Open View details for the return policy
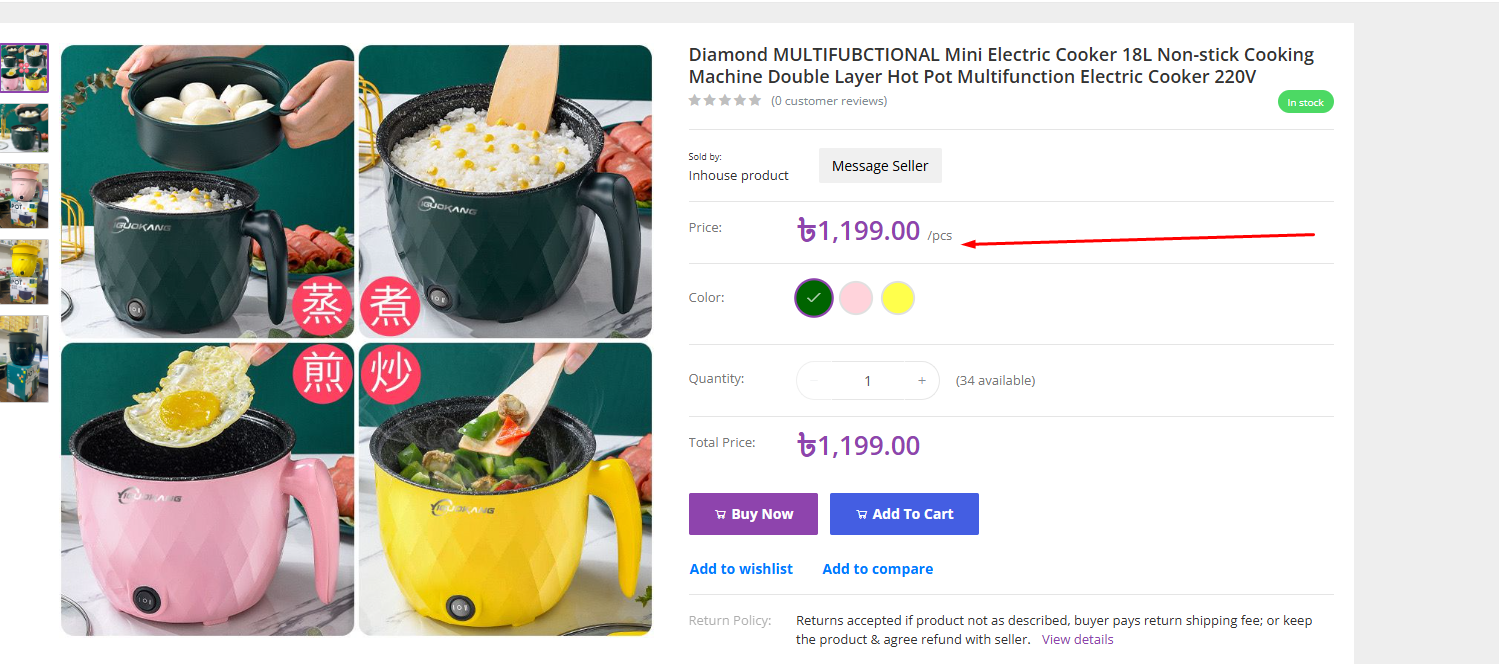This screenshot has width=1499, height=664. pyautogui.click(x=1077, y=639)
